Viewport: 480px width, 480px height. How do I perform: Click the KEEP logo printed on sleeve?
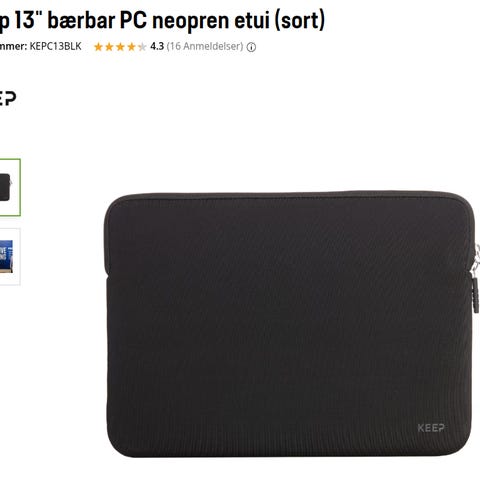point(431,428)
